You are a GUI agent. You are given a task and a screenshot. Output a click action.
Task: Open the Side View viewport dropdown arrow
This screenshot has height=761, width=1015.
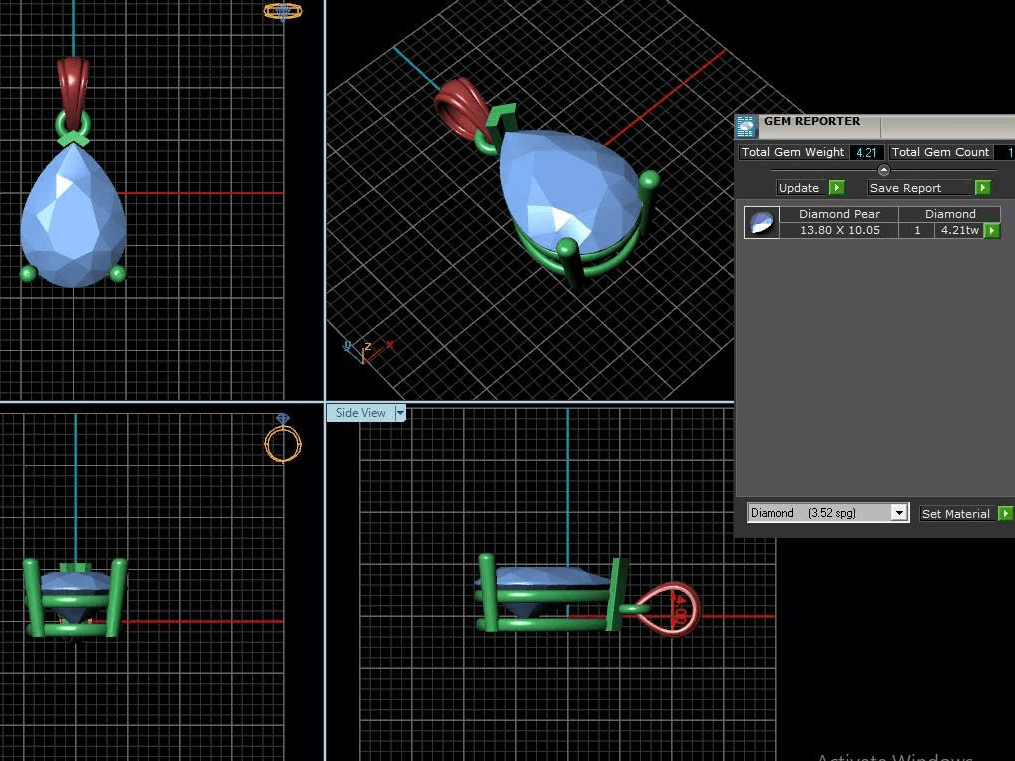point(400,413)
